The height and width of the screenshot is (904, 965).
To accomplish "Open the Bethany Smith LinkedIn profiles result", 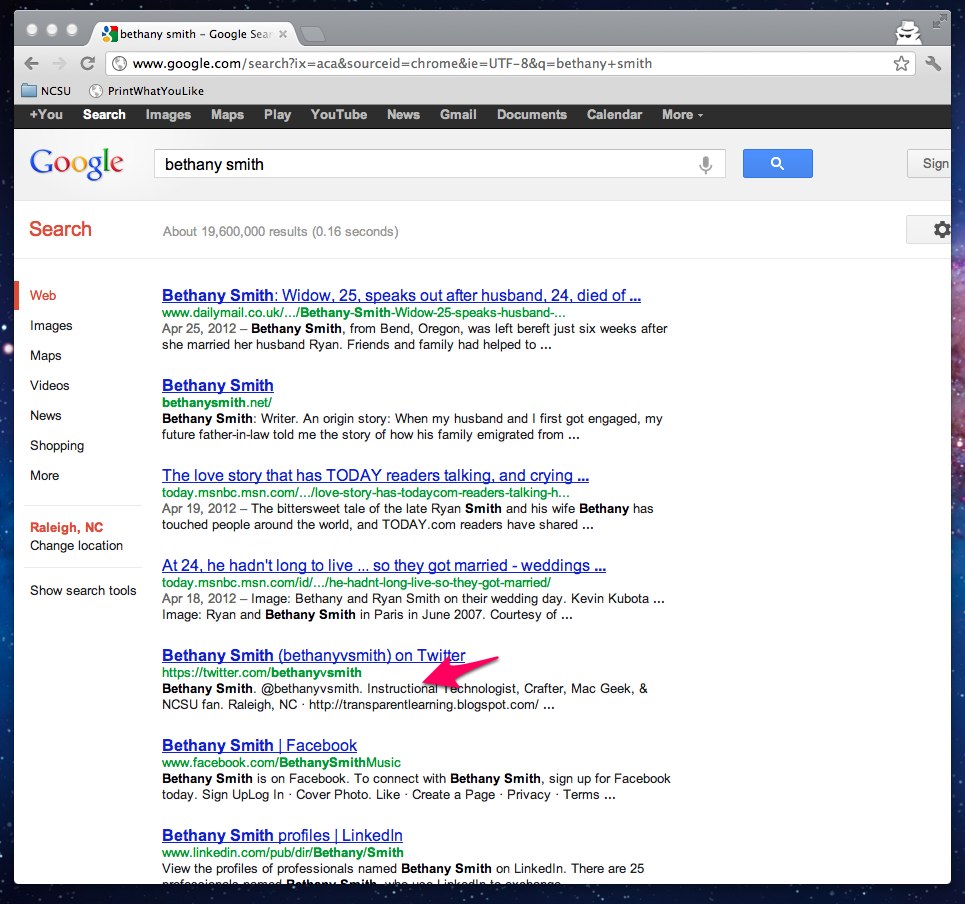I will coord(282,836).
